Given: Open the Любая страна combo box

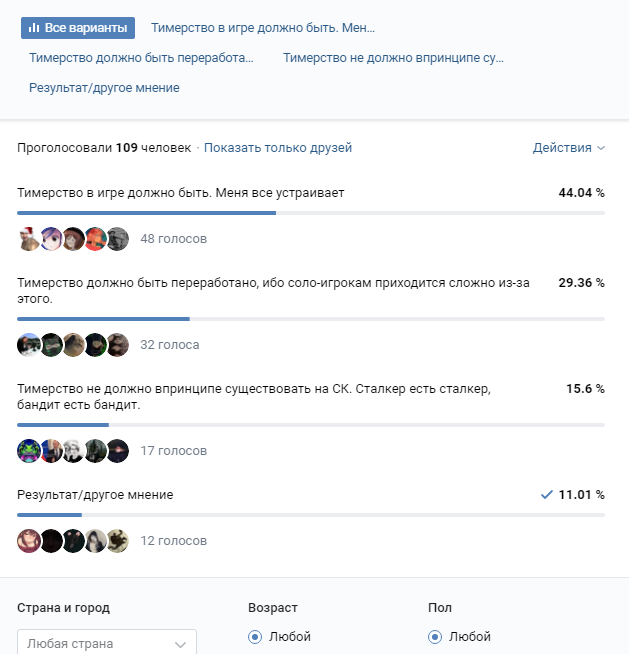Looking at the screenshot, I should [107, 642].
